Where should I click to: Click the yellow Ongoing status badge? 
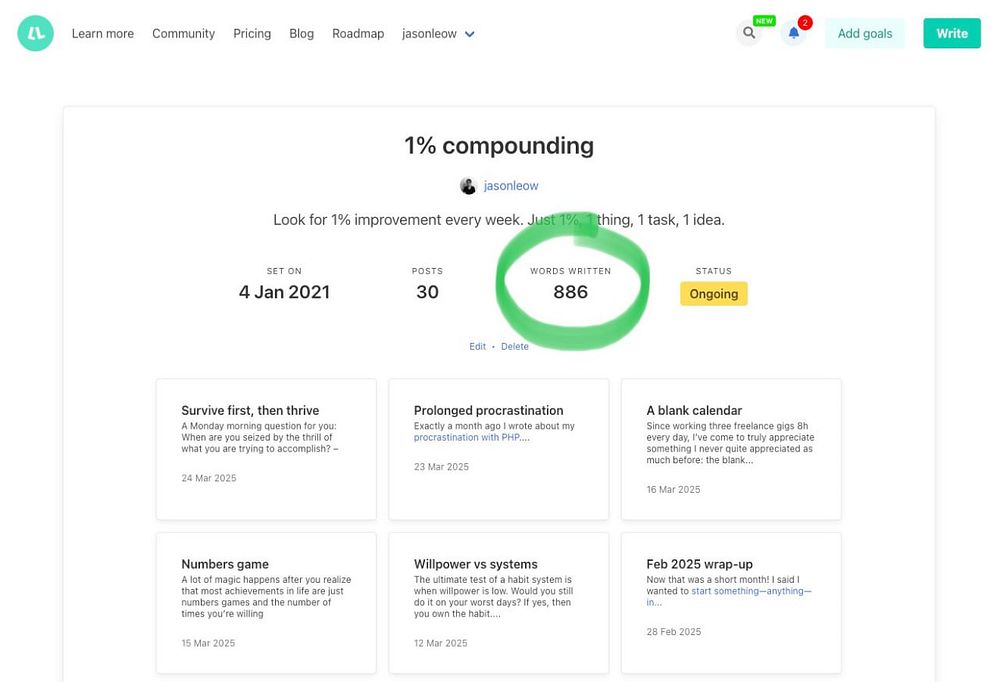[713, 294]
